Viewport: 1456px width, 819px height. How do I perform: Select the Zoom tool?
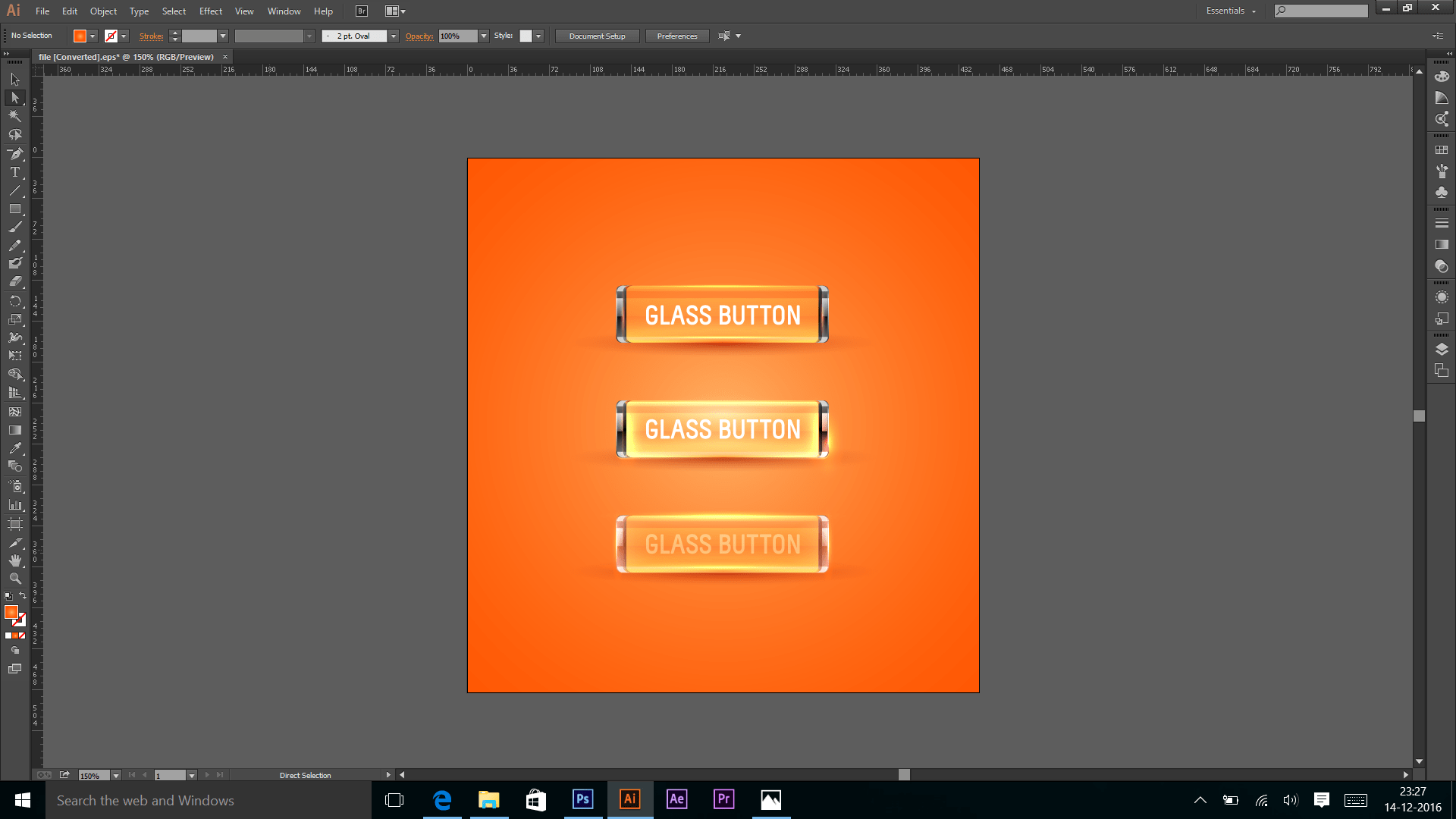[x=14, y=579]
